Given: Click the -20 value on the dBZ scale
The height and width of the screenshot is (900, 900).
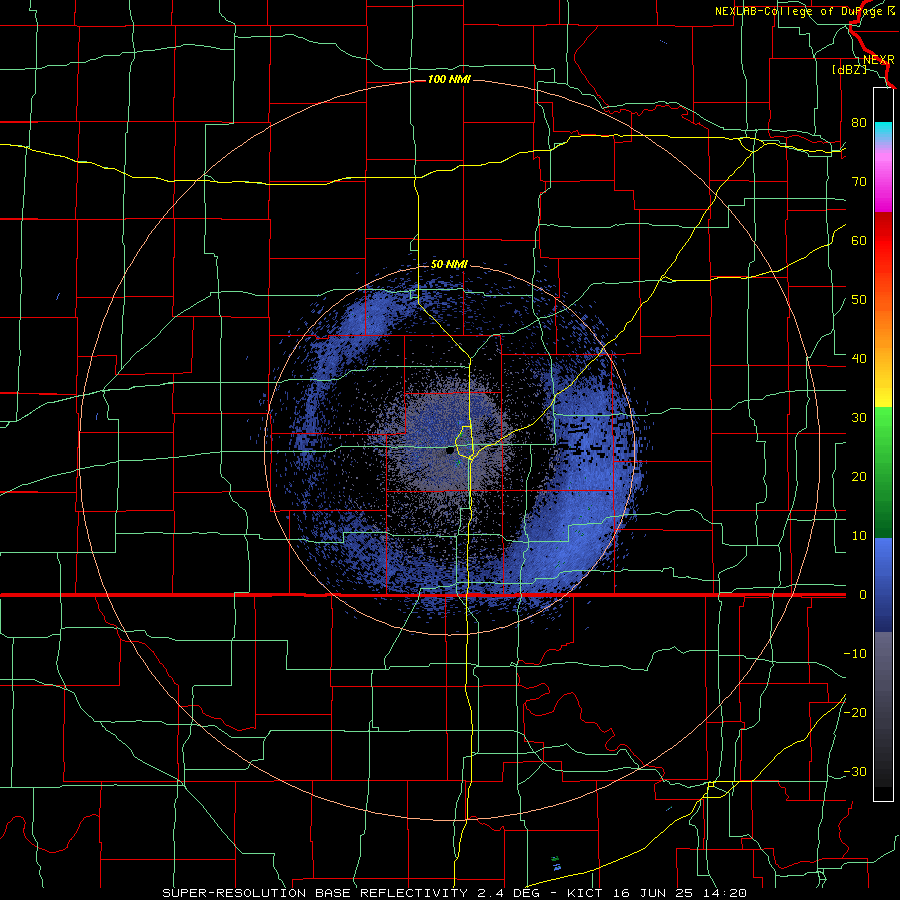Looking at the screenshot, I should [855, 712].
